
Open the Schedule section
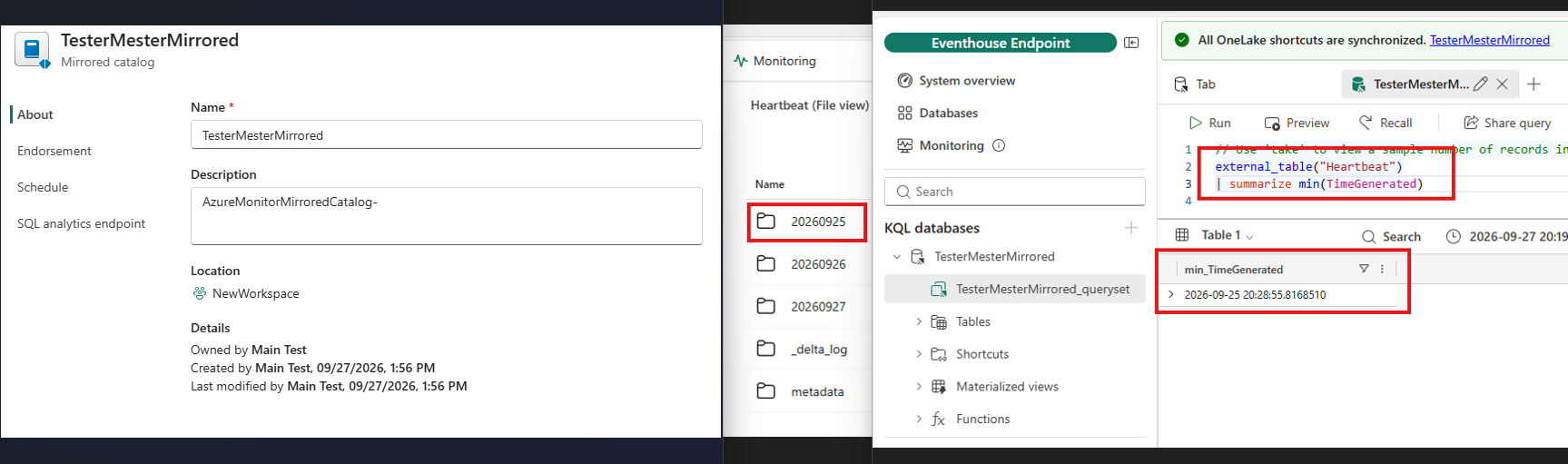pos(43,187)
